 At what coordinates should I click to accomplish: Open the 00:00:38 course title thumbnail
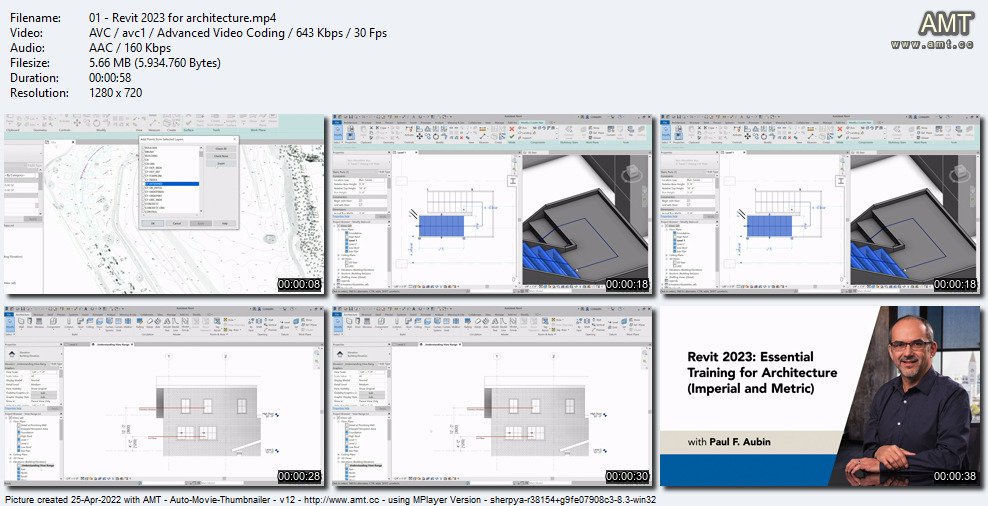tap(820, 396)
